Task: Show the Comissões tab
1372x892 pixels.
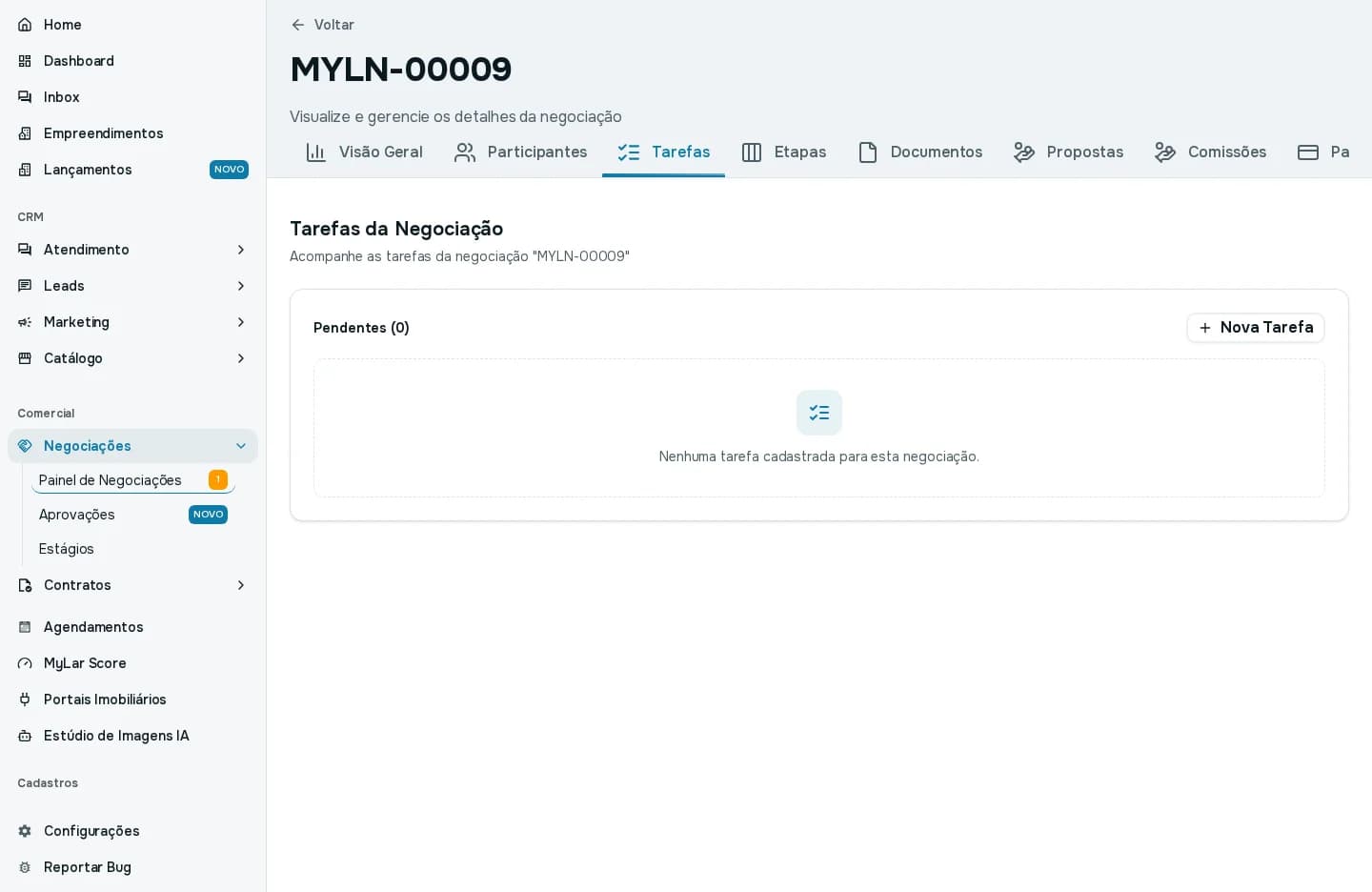Action: (1210, 152)
